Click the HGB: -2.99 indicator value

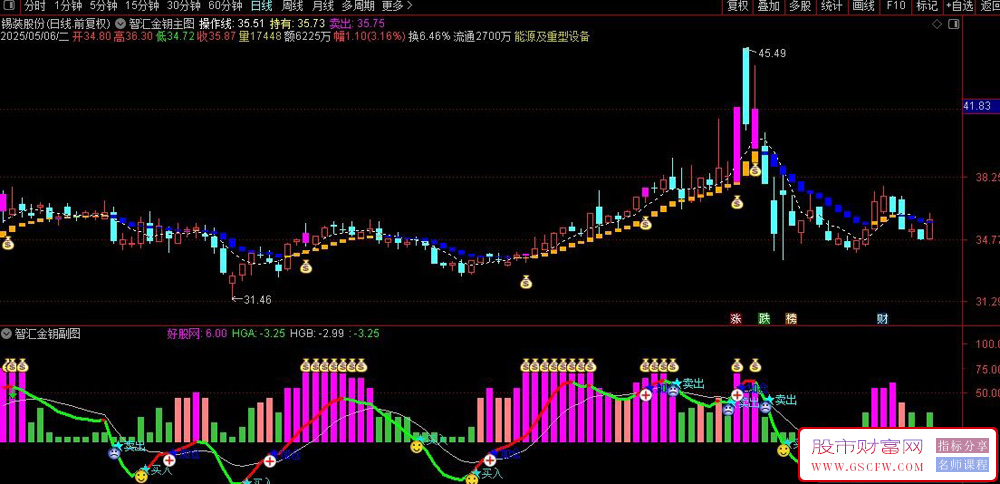click(318, 333)
